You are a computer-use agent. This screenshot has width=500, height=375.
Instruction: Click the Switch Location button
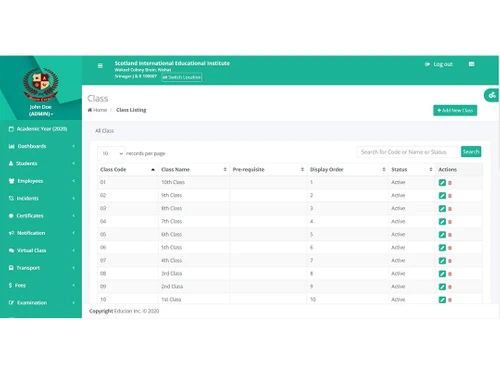[x=182, y=77]
